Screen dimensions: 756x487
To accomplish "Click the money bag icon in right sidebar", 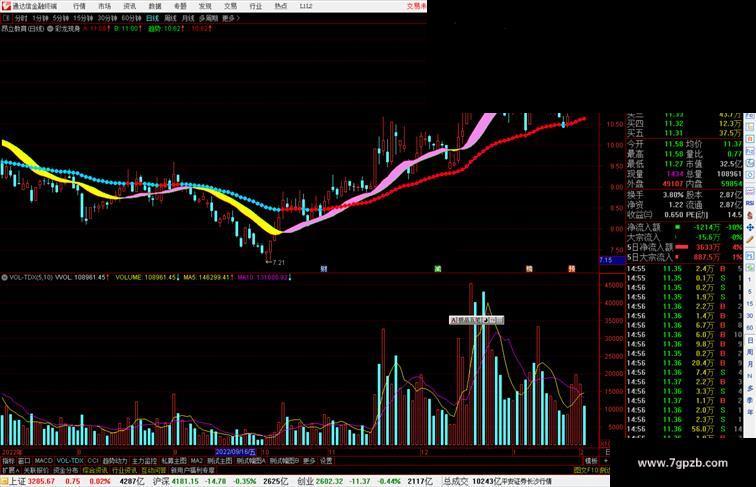I will pos(750,216).
